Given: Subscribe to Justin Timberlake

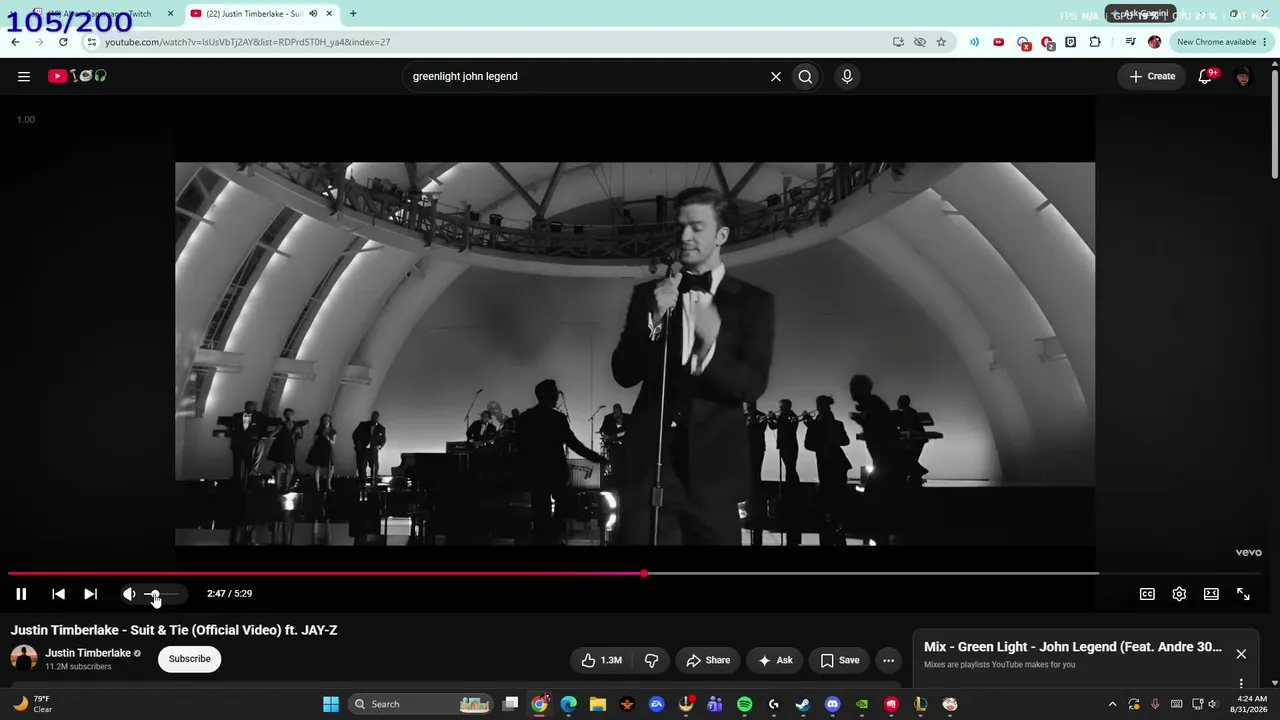Looking at the screenshot, I should click(189, 659).
